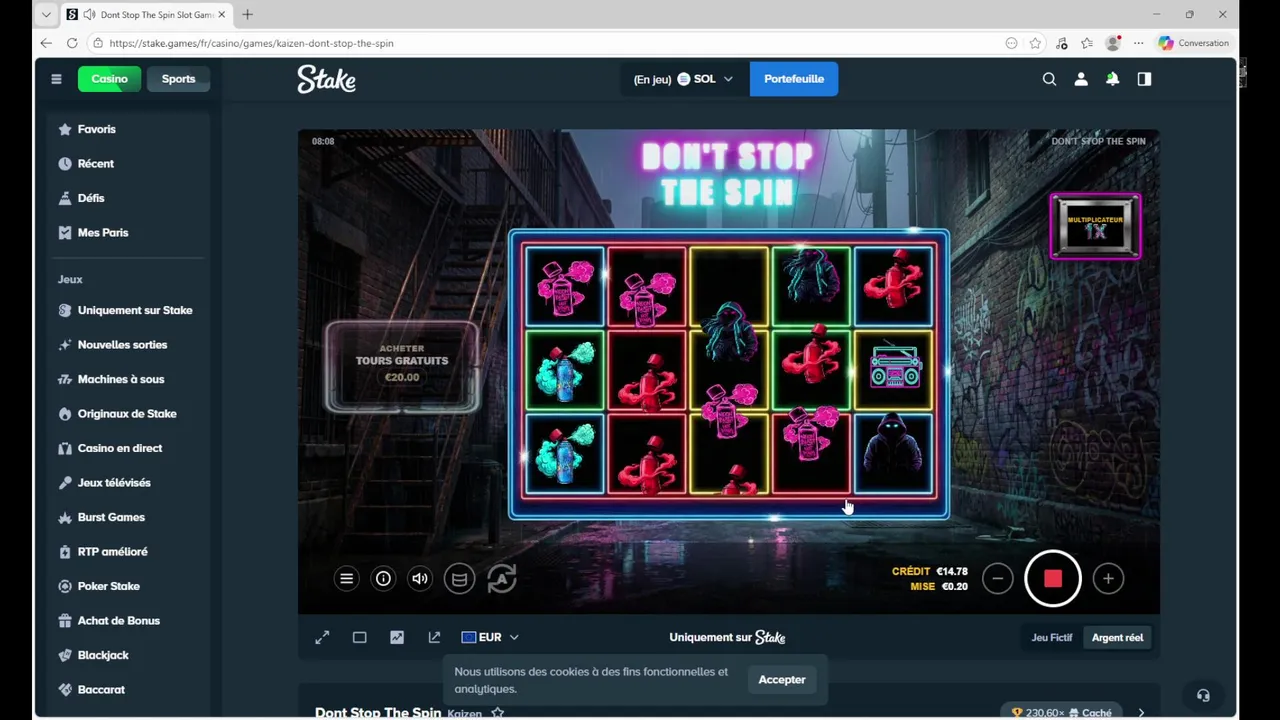The image size is (1280, 720).
Task: Bookmark page with browser star
Action: pos(1035,43)
